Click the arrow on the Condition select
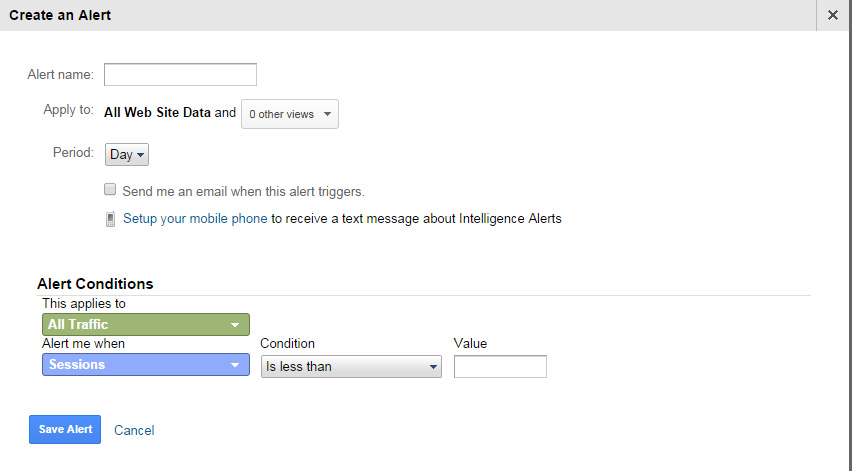The image size is (852, 471). pyautogui.click(x=432, y=367)
